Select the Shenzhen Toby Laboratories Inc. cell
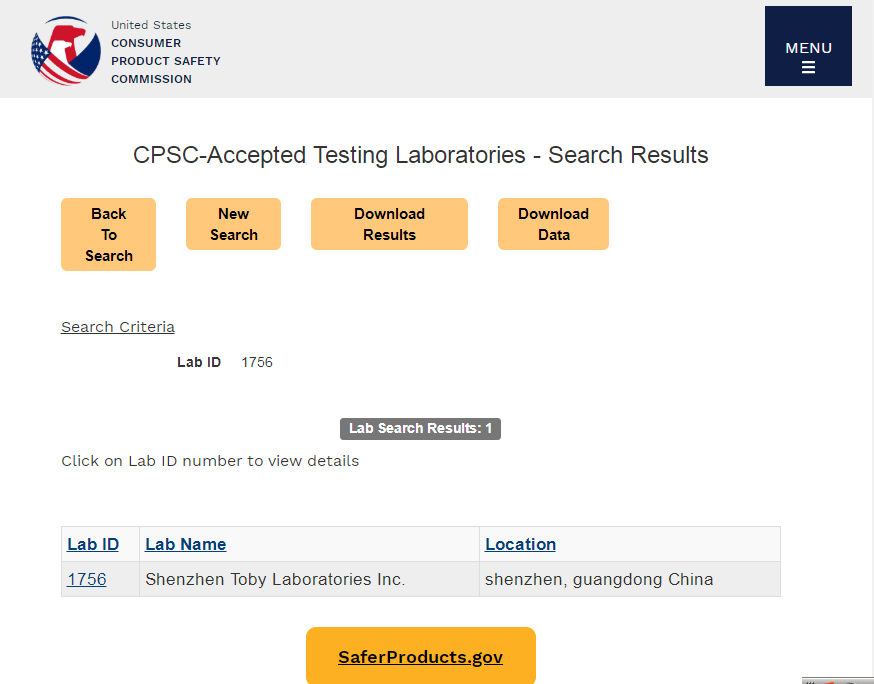The height and width of the screenshot is (684, 874). 275,579
